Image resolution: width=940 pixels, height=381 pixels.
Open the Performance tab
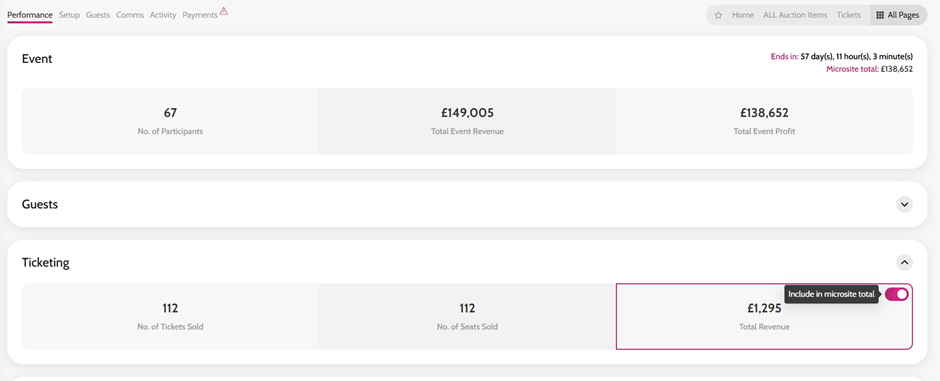30,15
